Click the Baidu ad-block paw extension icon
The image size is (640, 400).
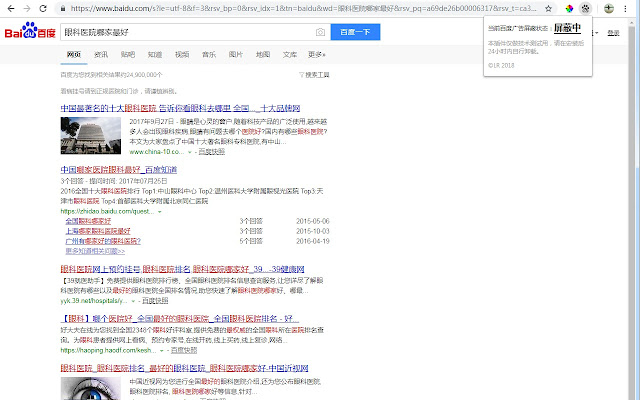coord(586,8)
